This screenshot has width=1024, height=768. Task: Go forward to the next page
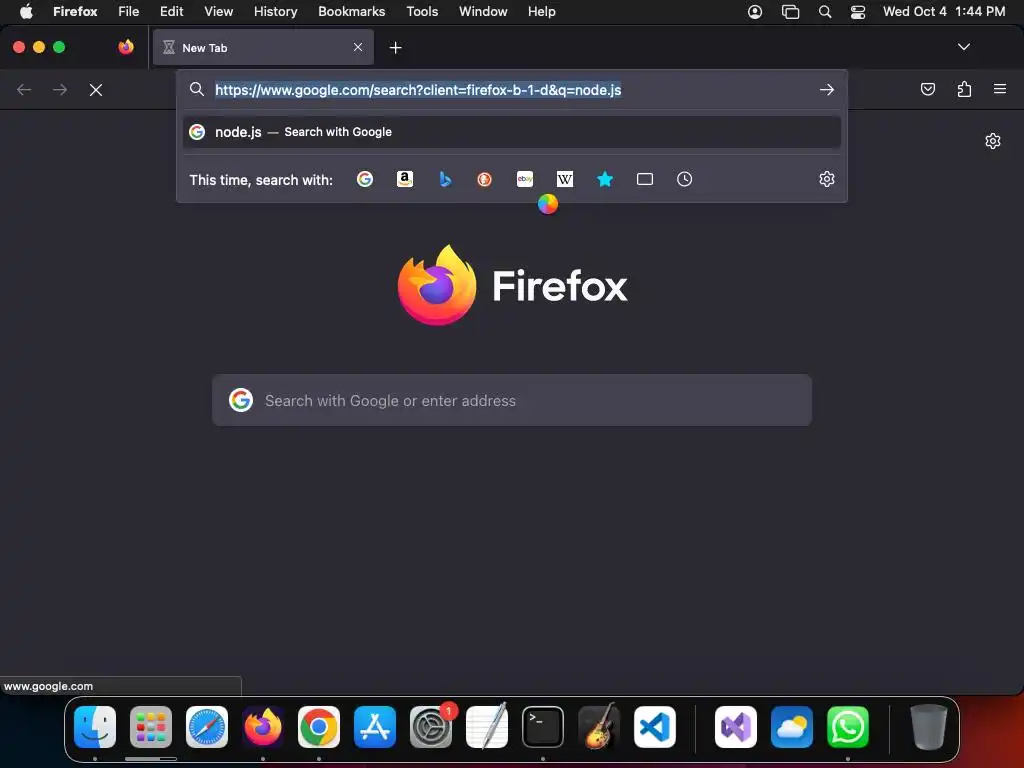[60, 89]
